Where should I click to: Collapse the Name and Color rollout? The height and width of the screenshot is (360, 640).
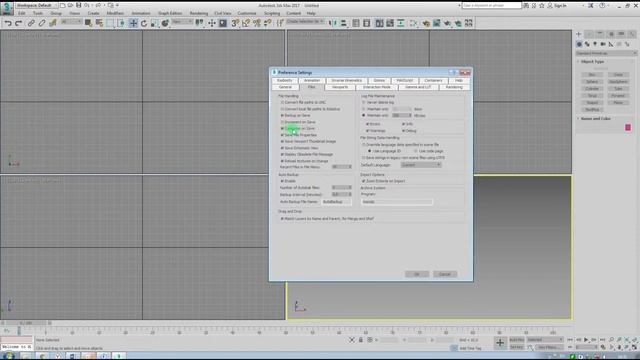(595, 119)
